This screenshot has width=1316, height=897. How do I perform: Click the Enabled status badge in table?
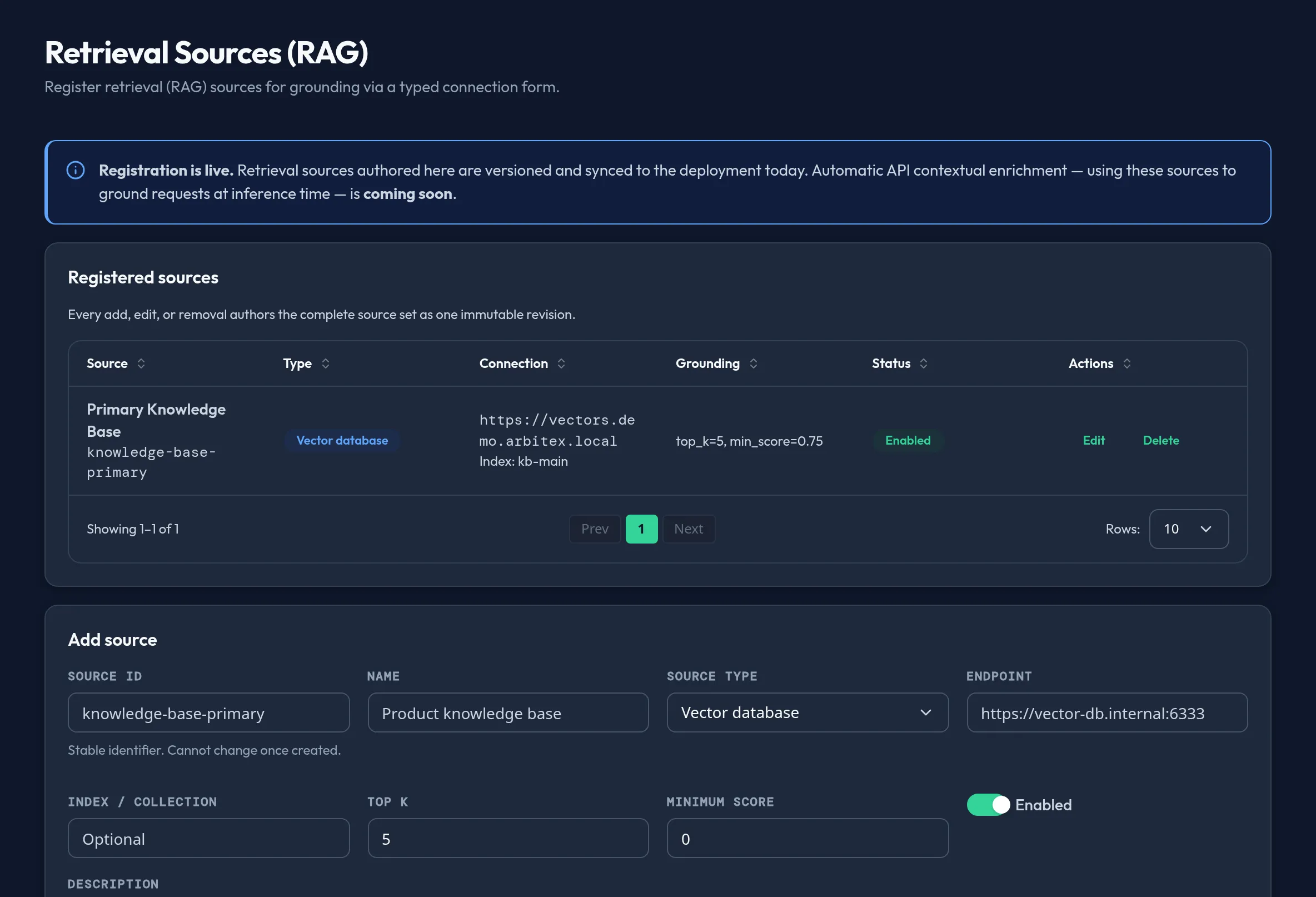[908, 441]
